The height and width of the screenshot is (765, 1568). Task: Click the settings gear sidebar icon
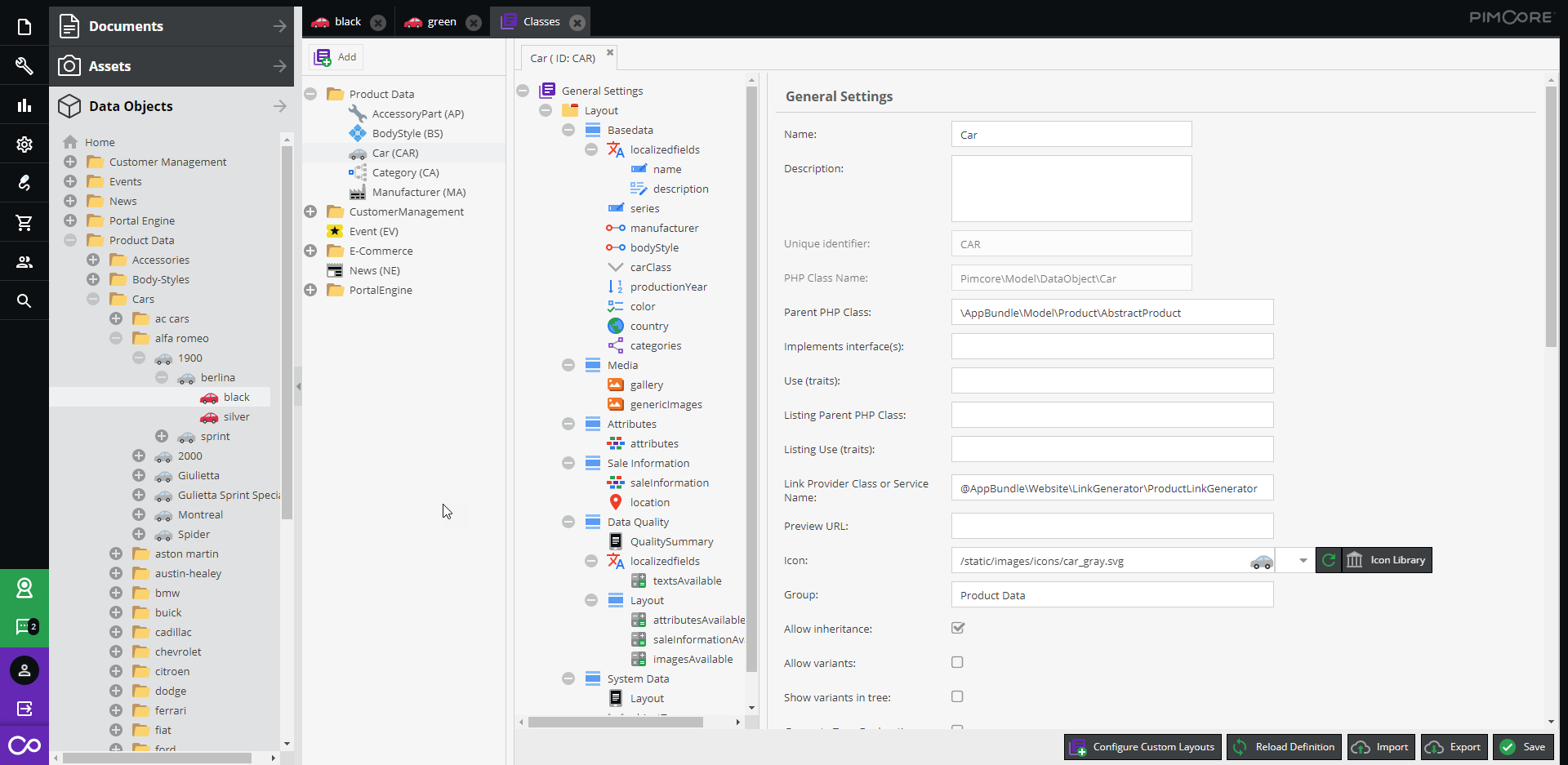coord(24,145)
